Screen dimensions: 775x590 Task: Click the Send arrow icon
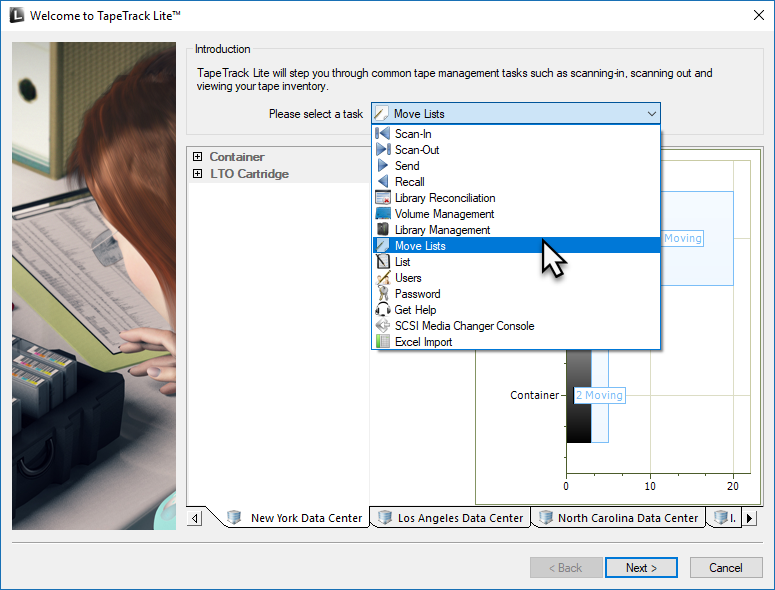point(383,166)
